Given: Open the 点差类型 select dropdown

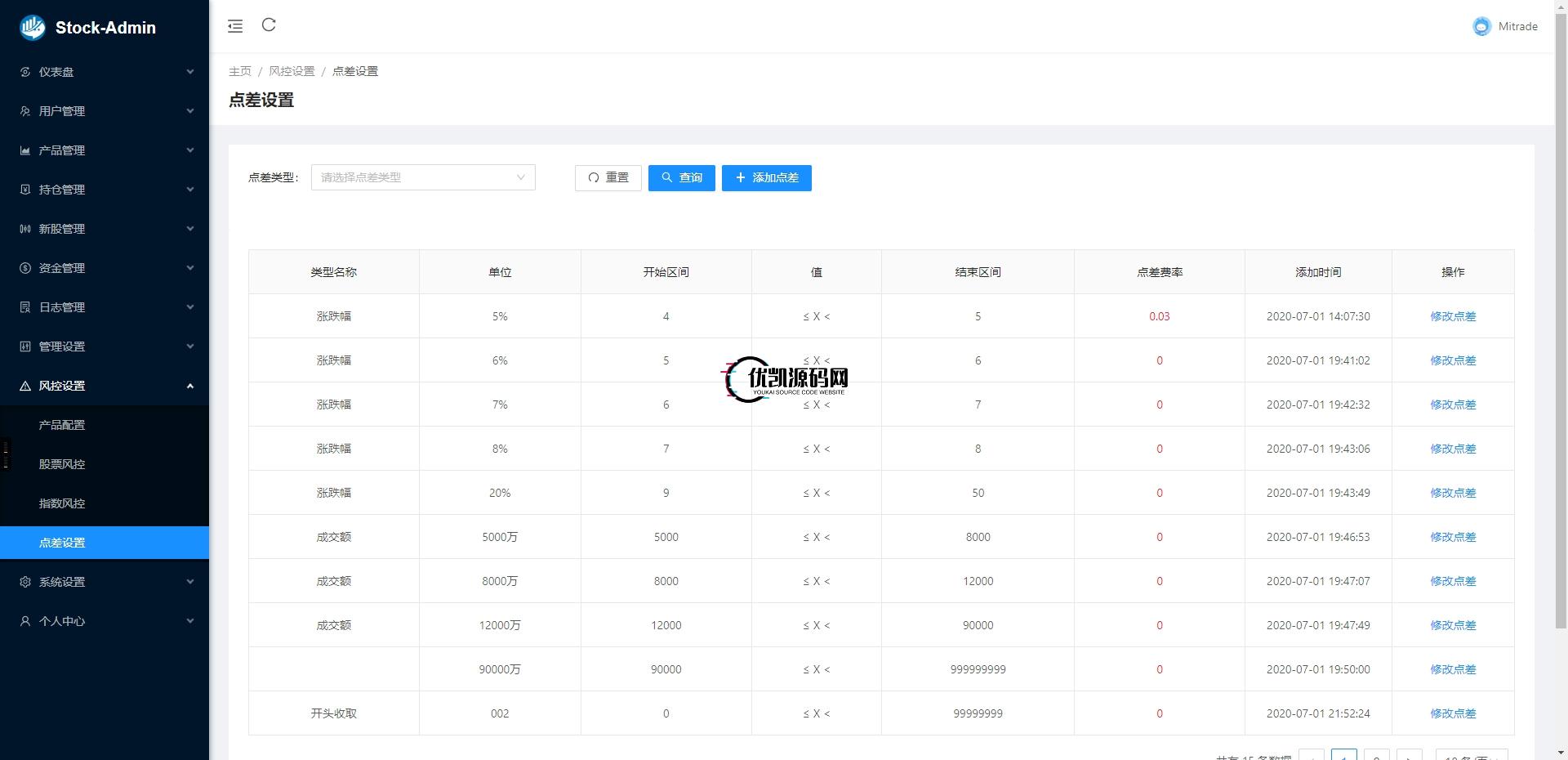Looking at the screenshot, I should point(423,177).
